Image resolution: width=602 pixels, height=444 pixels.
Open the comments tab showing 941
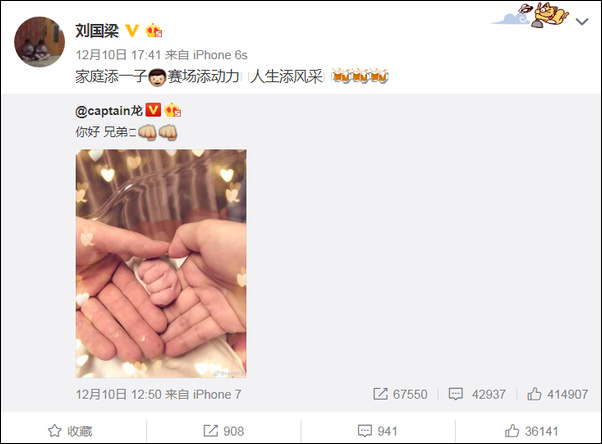click(377, 431)
